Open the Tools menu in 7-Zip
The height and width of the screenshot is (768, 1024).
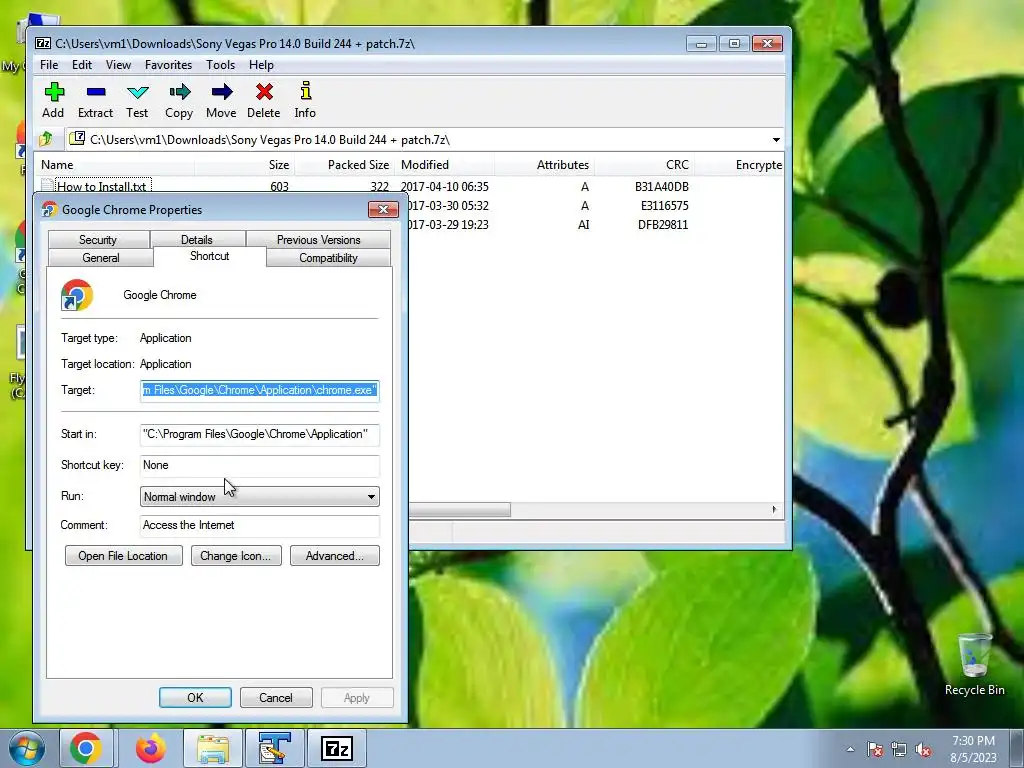[220, 65]
